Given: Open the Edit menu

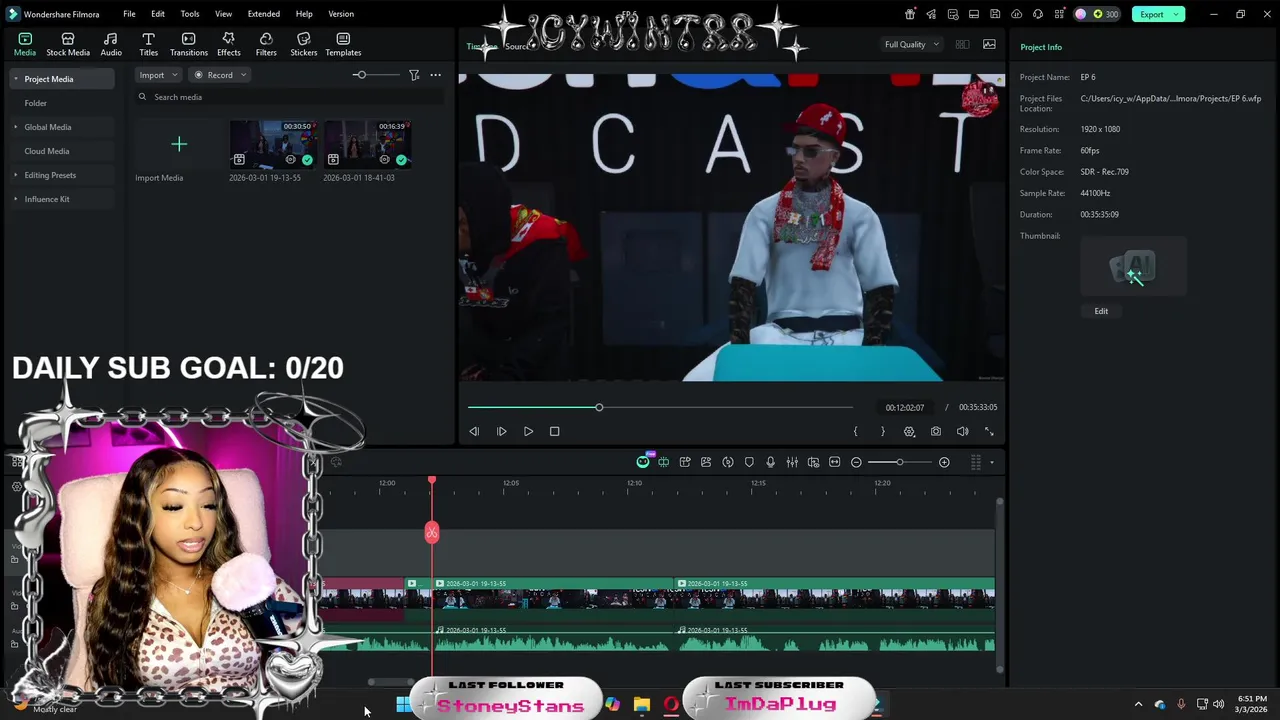Looking at the screenshot, I should click(158, 14).
